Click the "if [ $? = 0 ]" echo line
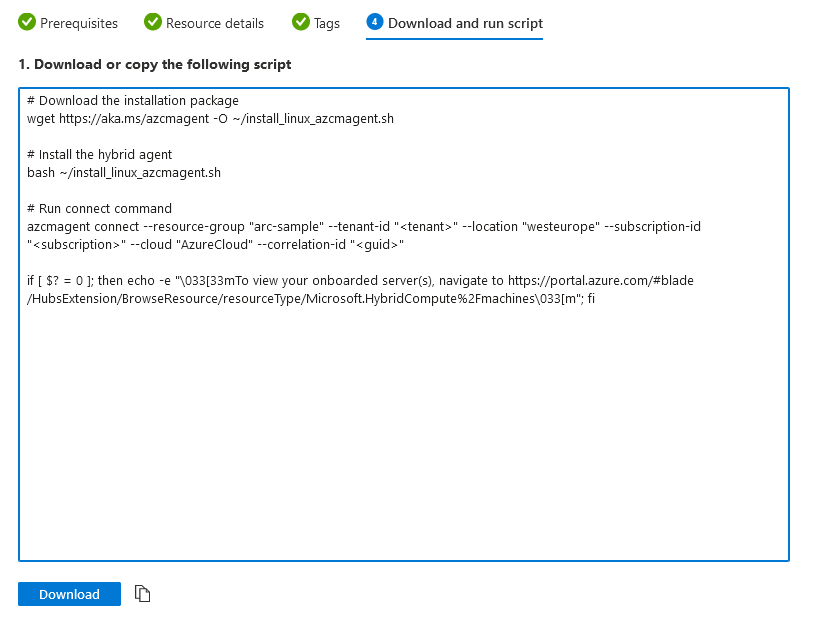The image size is (827, 624). (x=360, y=280)
